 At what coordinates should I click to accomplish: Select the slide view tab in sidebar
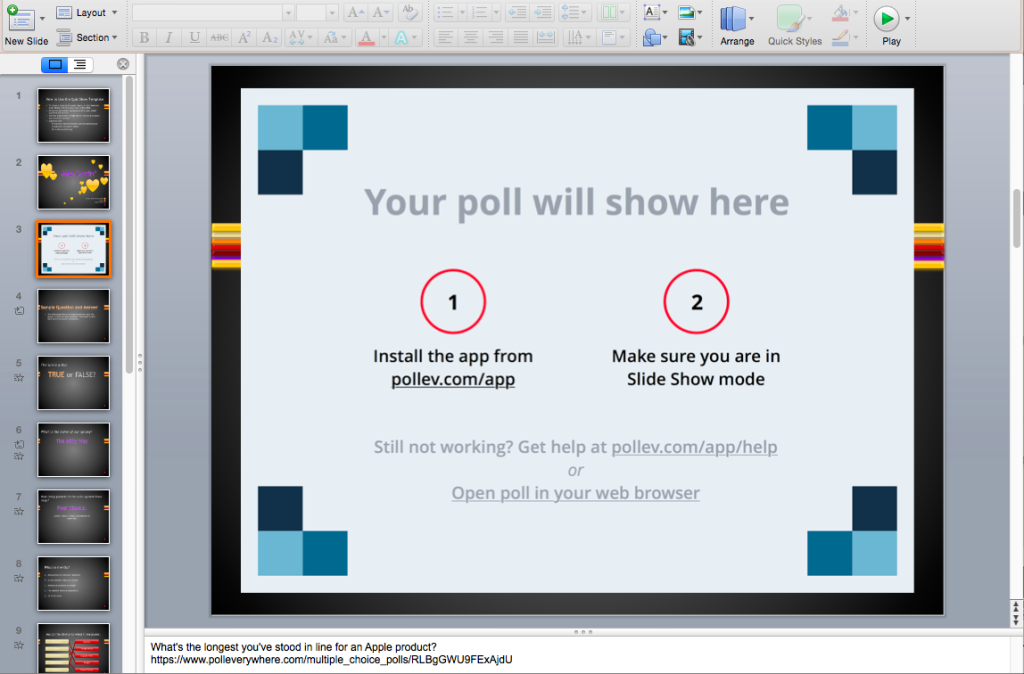(55, 64)
